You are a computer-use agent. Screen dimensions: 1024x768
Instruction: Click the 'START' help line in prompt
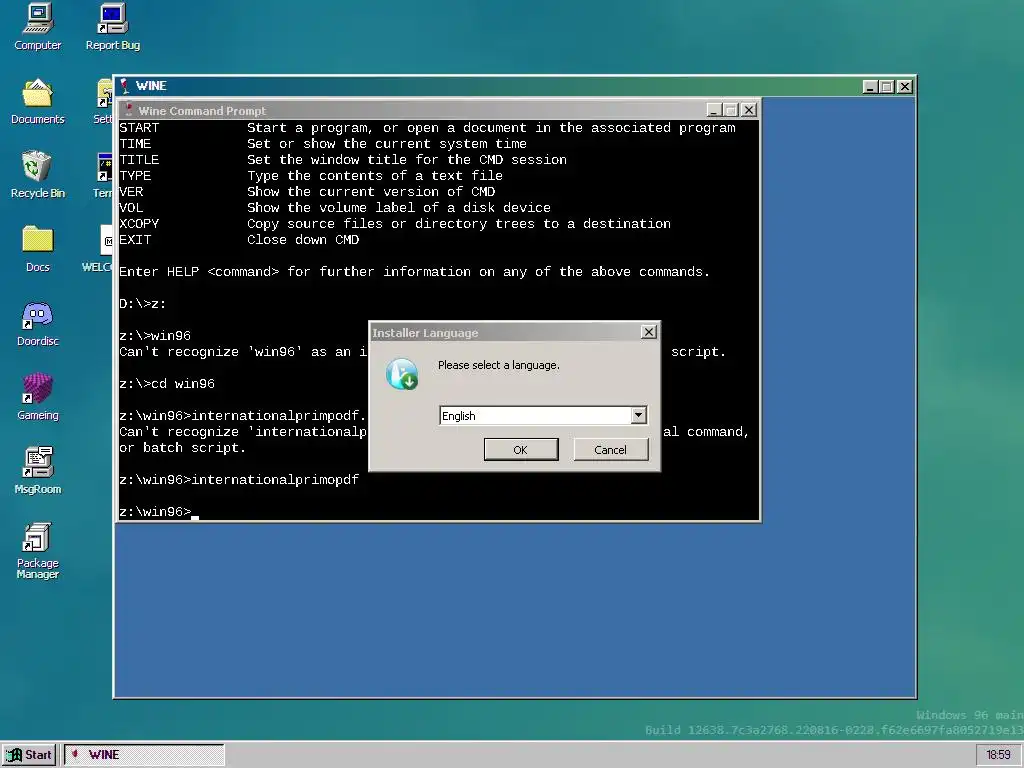click(427, 127)
